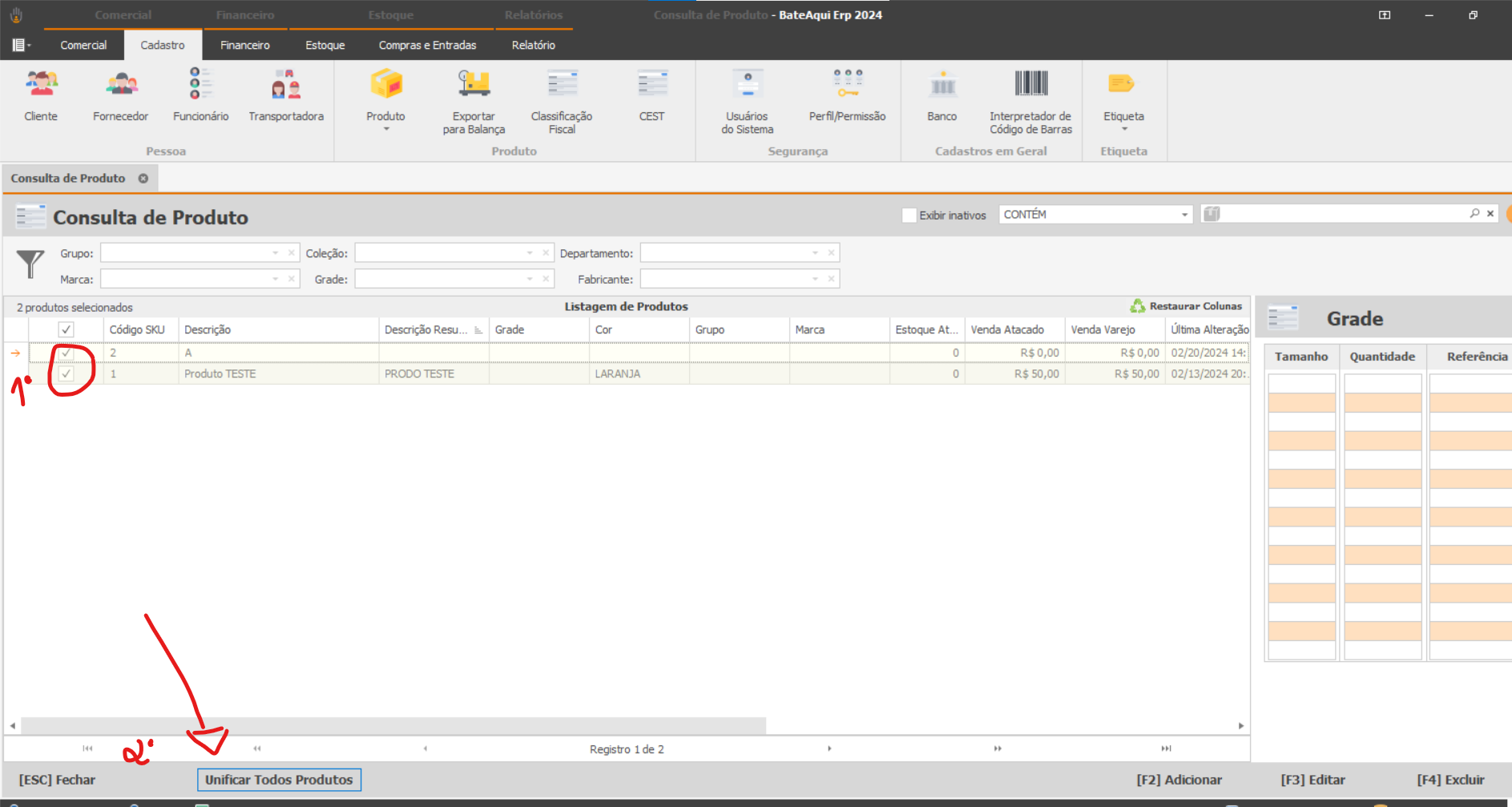The height and width of the screenshot is (807, 1512).
Task: Sort by the Código SKU column header
Action: pos(137,329)
